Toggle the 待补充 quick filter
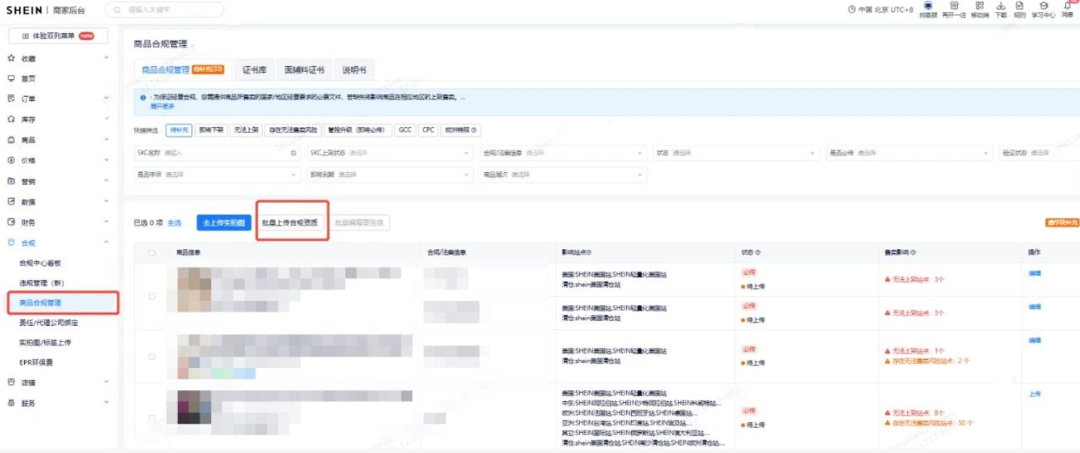This screenshot has height=453, width=1080. [x=179, y=130]
